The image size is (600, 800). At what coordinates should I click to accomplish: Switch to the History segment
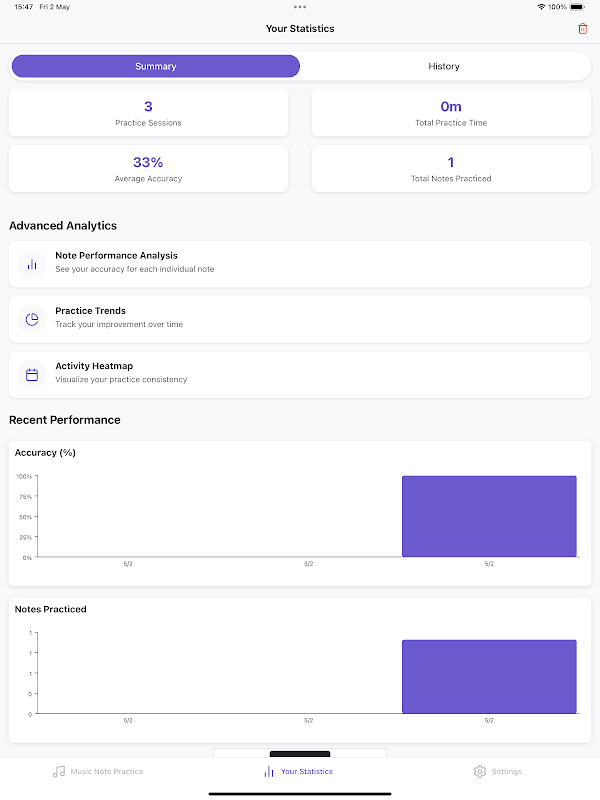(444, 66)
